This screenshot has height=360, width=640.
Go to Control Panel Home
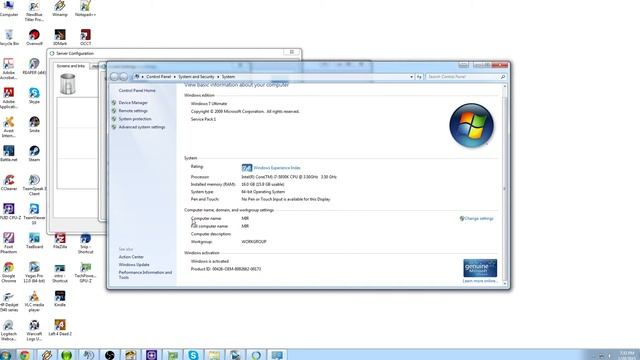[137, 90]
